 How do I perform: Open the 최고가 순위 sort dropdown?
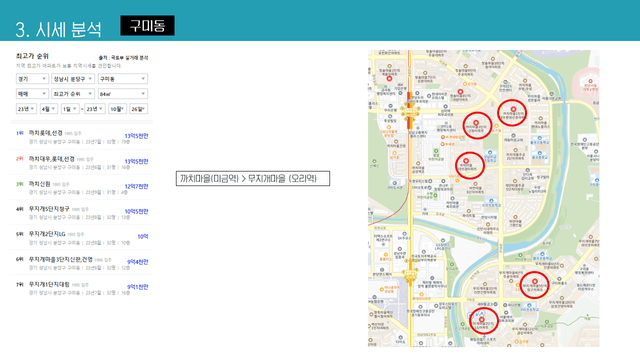click(x=73, y=94)
